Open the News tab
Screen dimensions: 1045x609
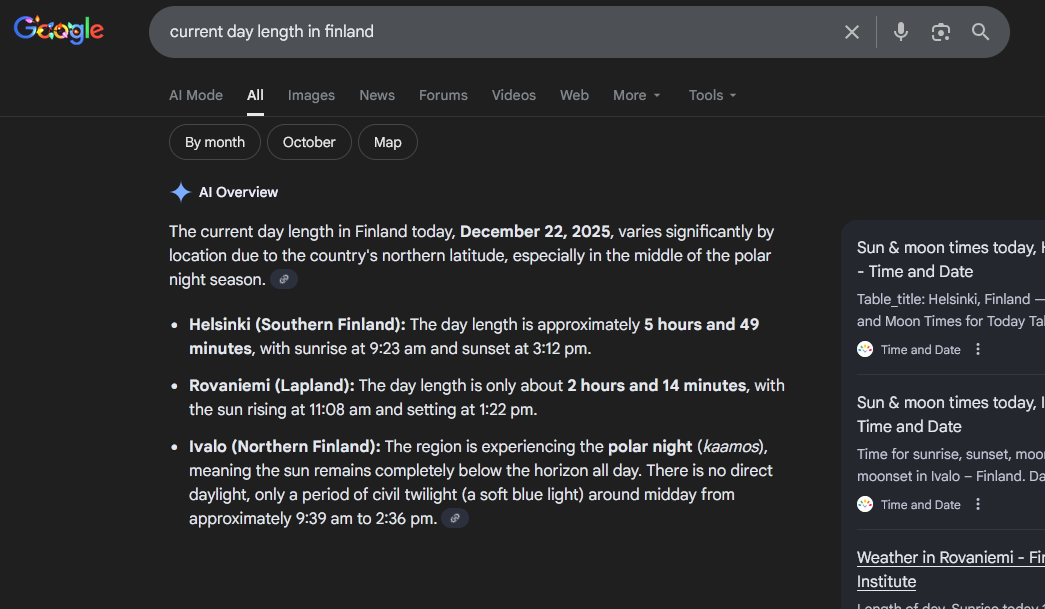coord(377,95)
